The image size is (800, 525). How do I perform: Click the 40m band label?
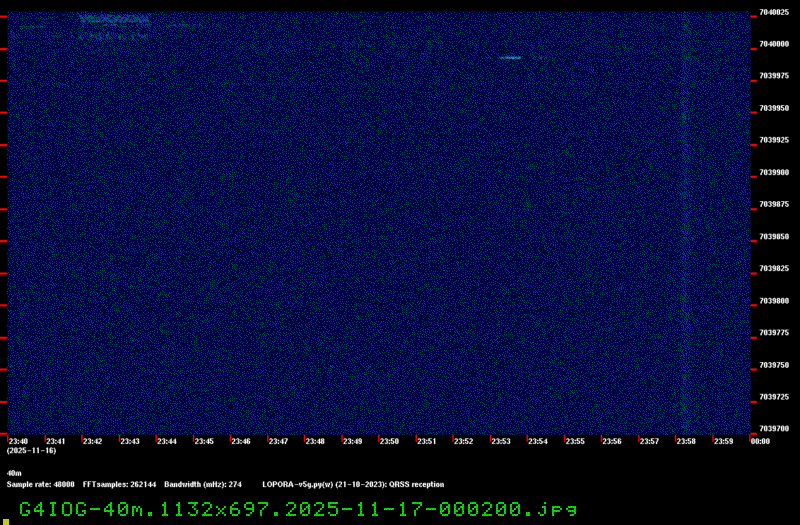(x=14, y=473)
